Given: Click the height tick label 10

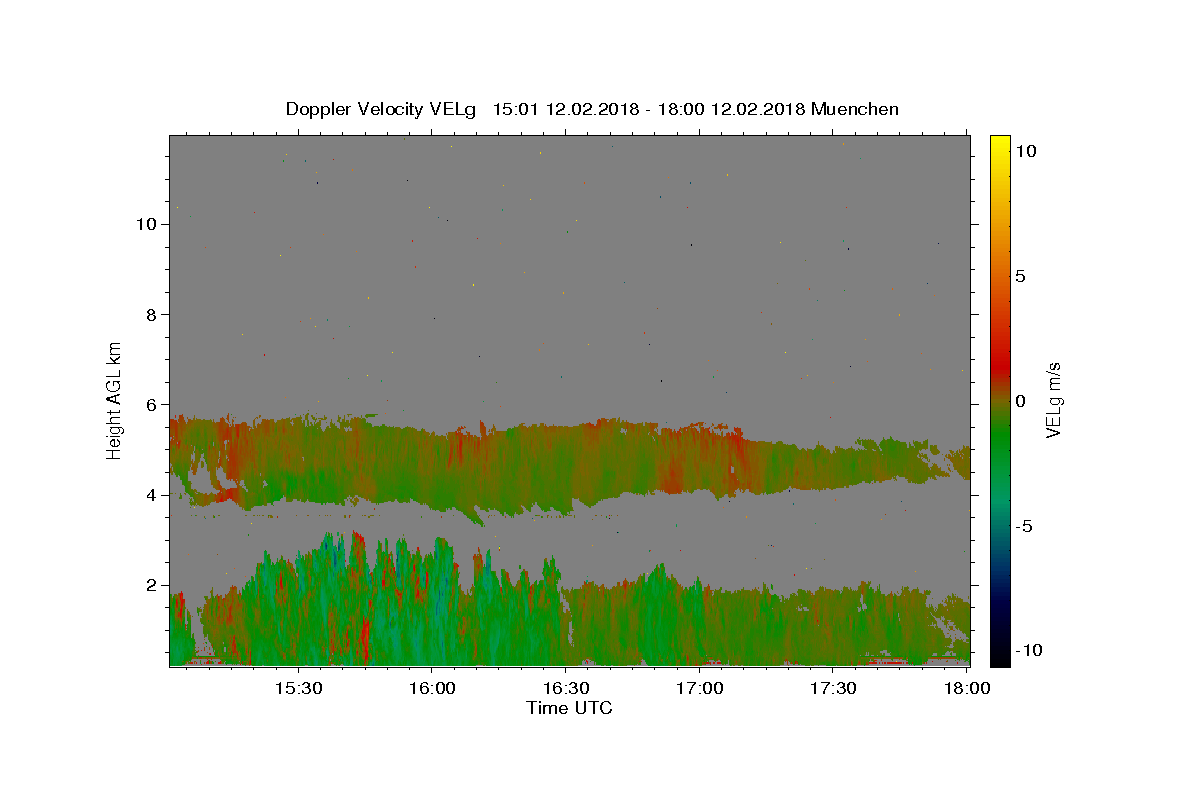Looking at the screenshot, I should pyautogui.click(x=146, y=224).
